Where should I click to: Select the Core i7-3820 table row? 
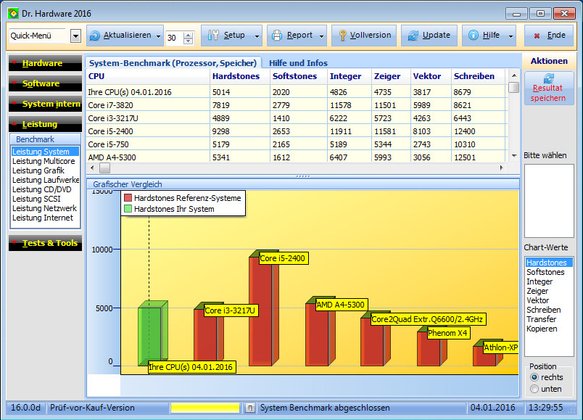point(296,105)
